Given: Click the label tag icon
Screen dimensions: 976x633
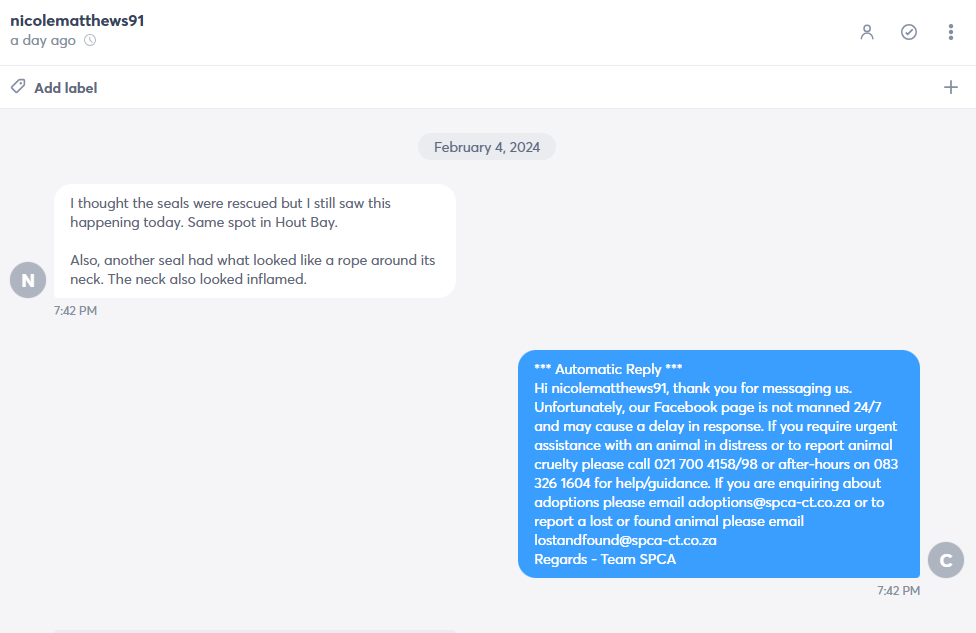Looking at the screenshot, I should point(18,87).
